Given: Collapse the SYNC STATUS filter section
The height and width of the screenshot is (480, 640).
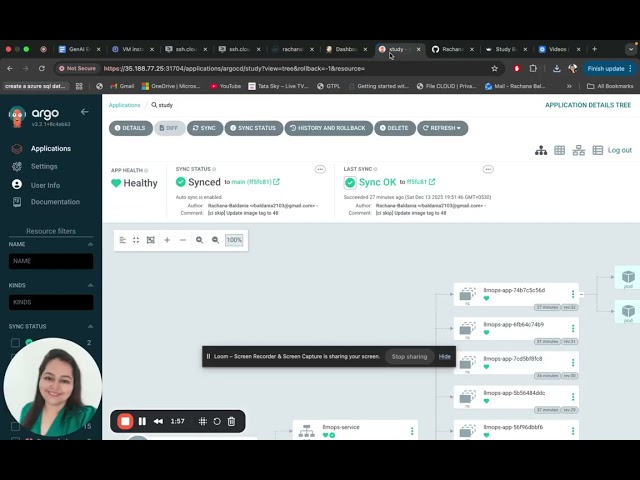Looking at the screenshot, I should (x=90, y=327).
